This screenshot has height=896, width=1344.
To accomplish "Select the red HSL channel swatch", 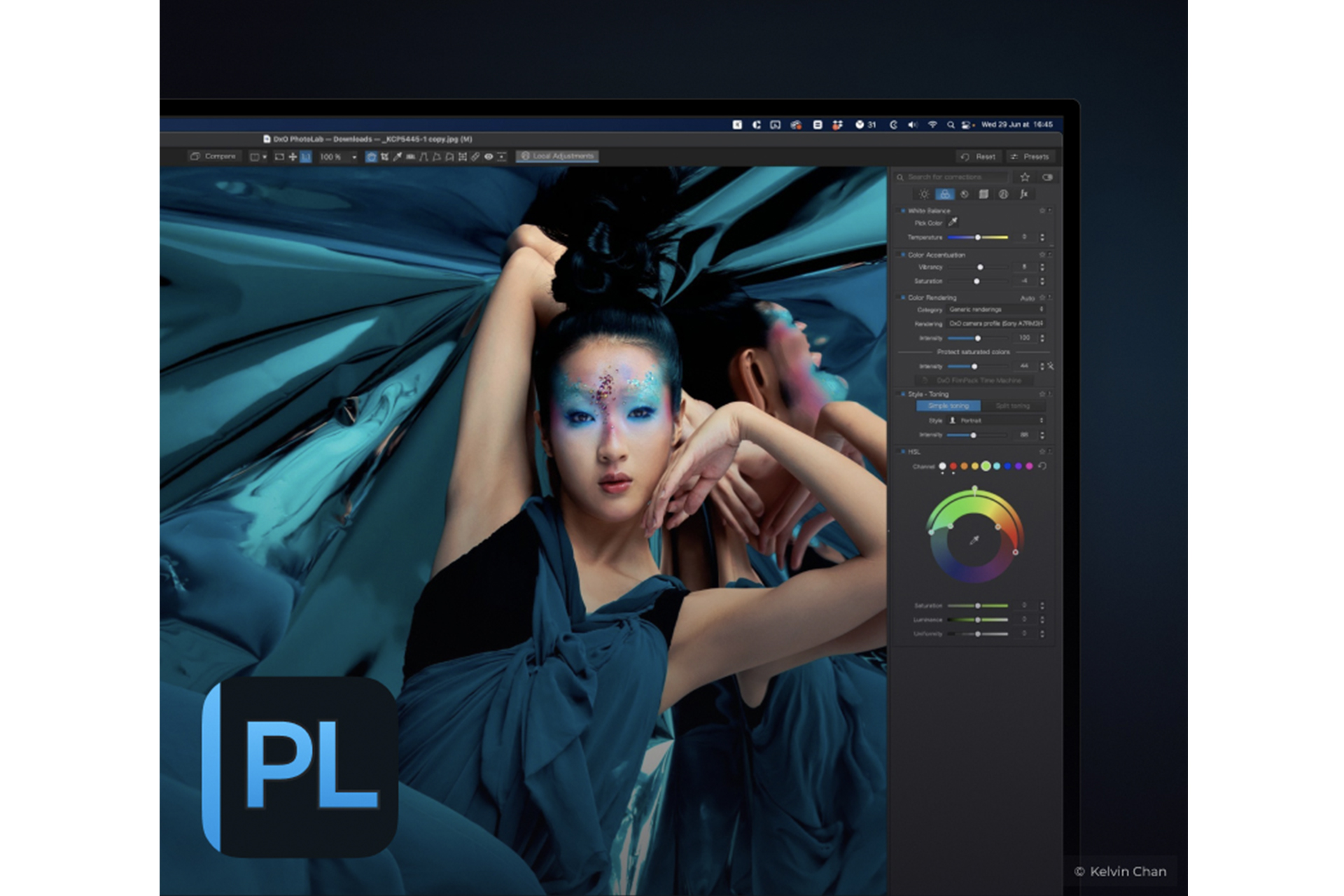I will point(953,466).
